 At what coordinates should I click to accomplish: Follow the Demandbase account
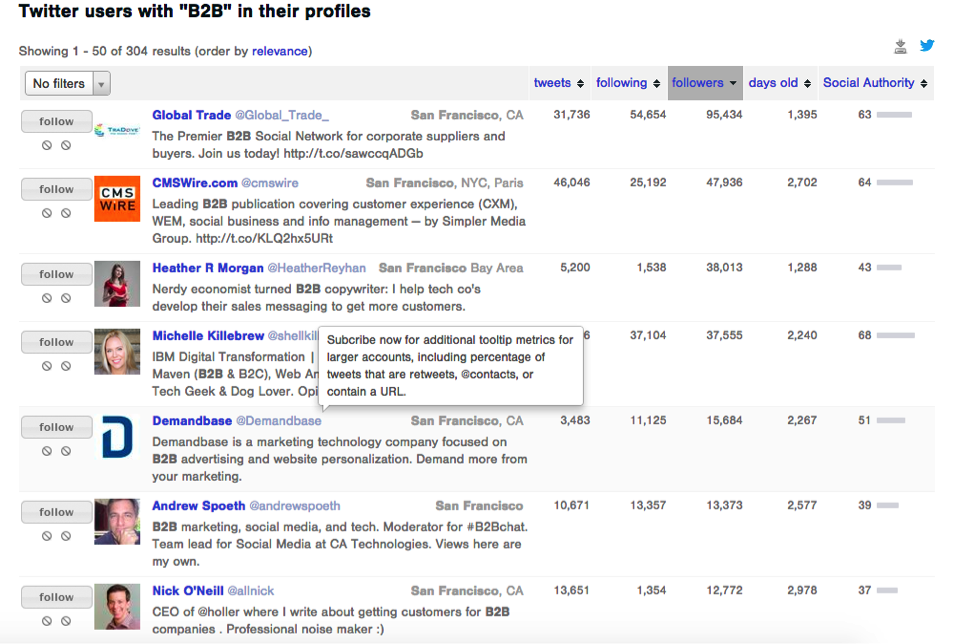57,427
